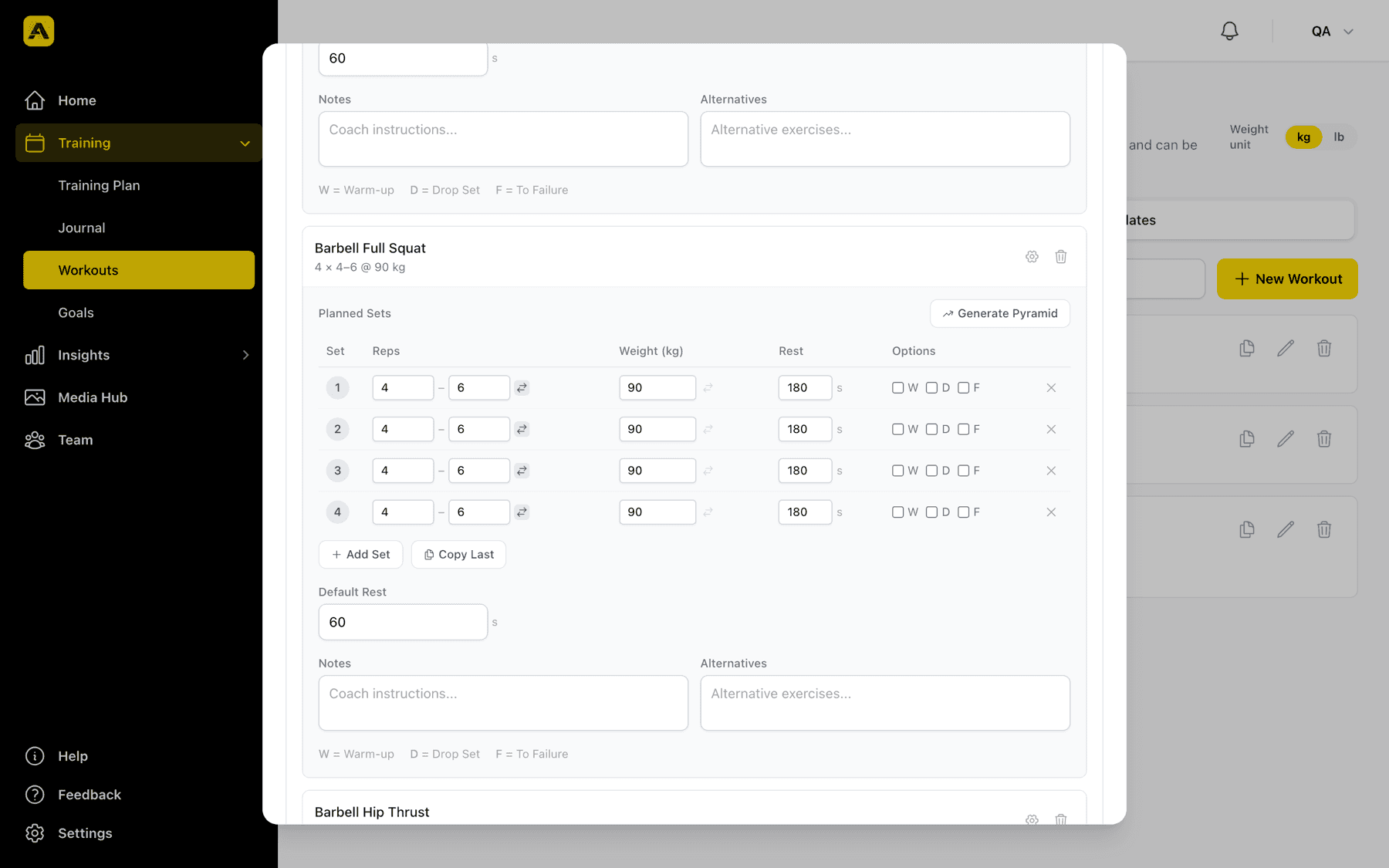Swap reps mode icon on set 2

522,429
